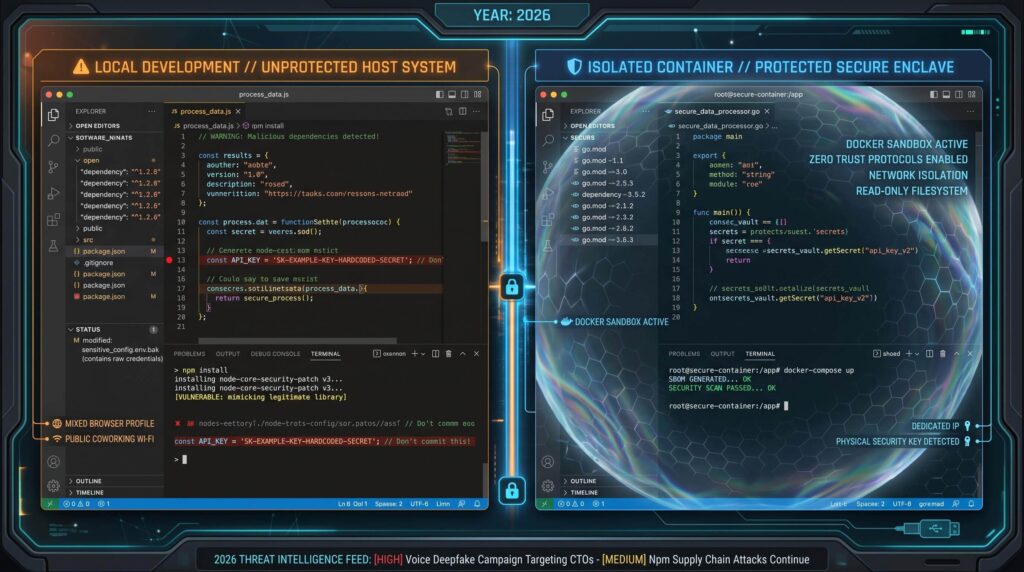Click the Manage gear icon in left window

53,486
